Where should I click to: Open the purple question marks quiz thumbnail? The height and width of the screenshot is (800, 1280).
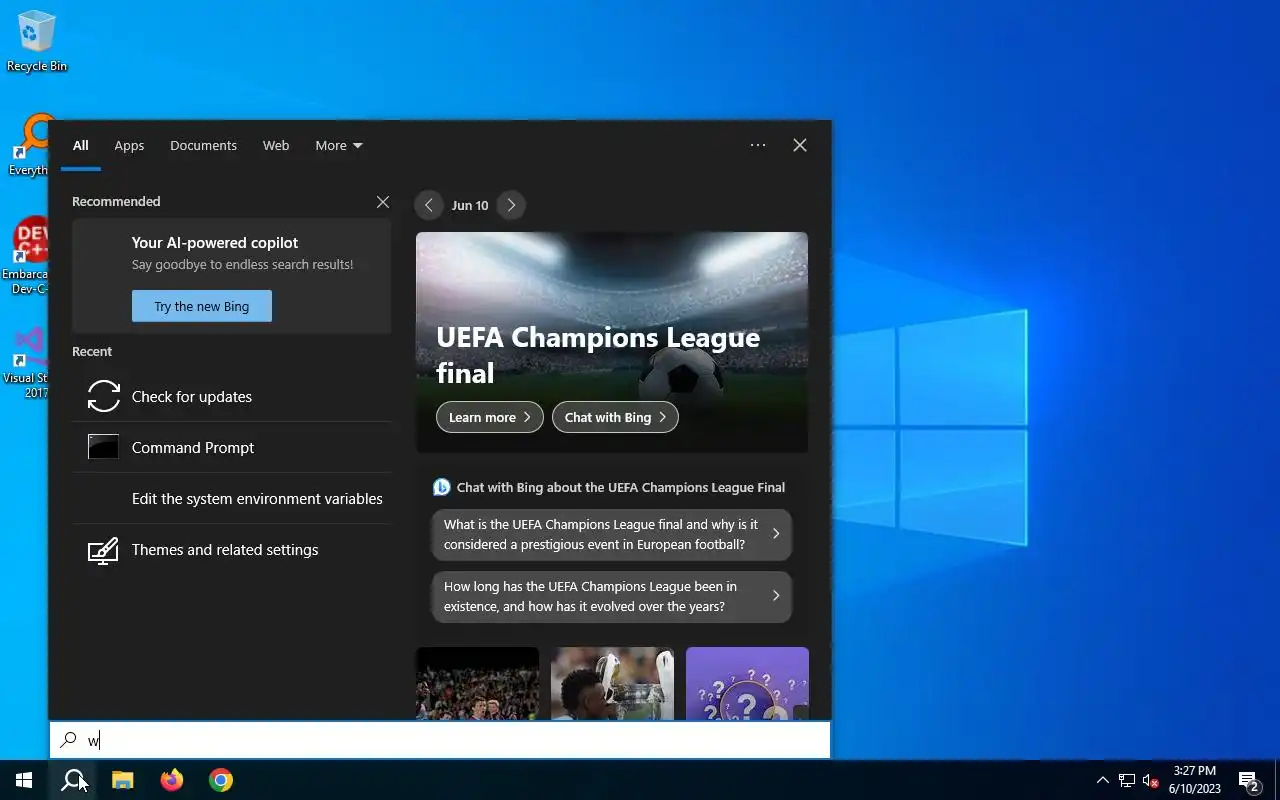click(747, 683)
